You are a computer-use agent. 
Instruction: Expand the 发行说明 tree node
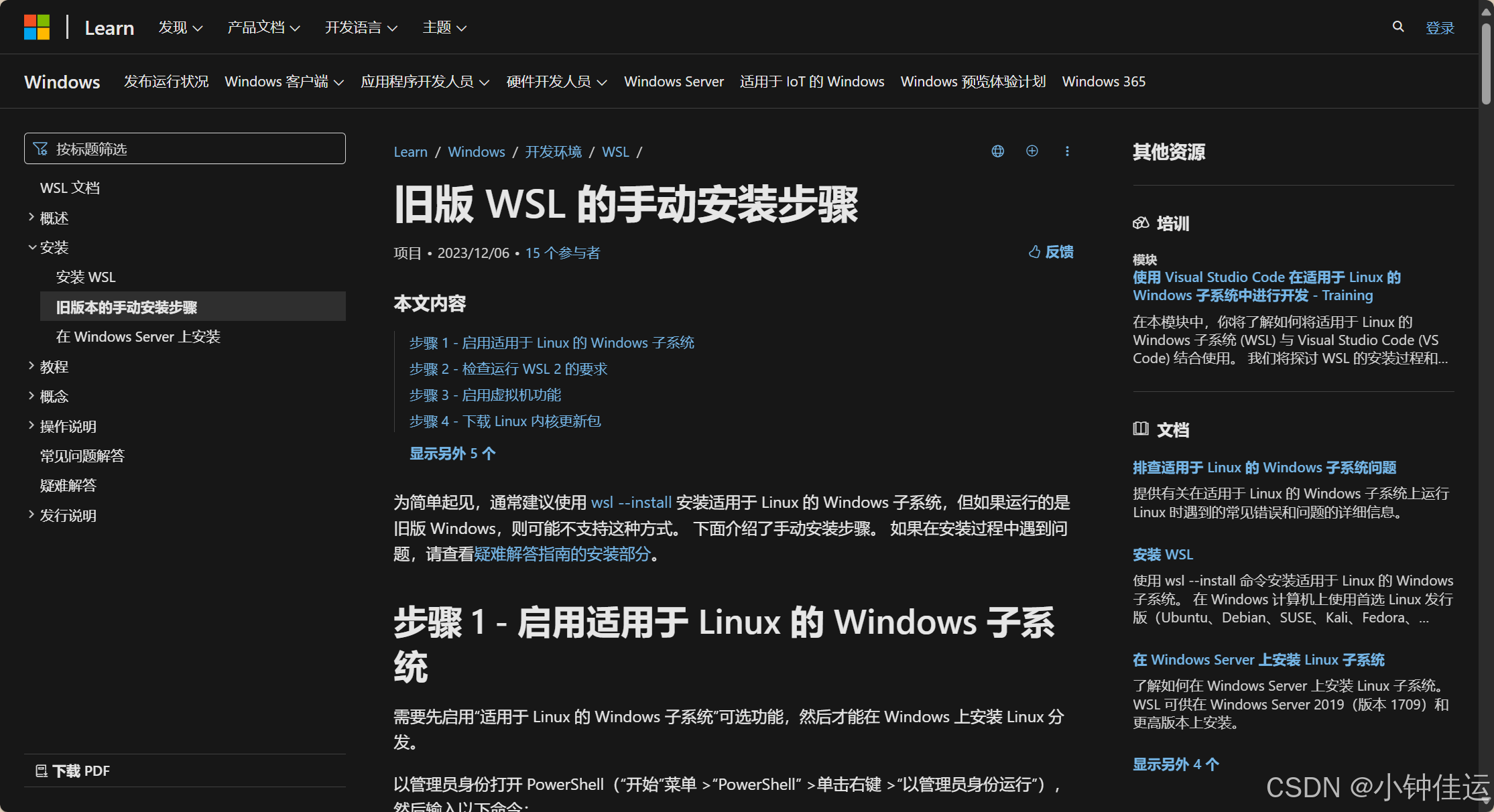tap(63, 515)
